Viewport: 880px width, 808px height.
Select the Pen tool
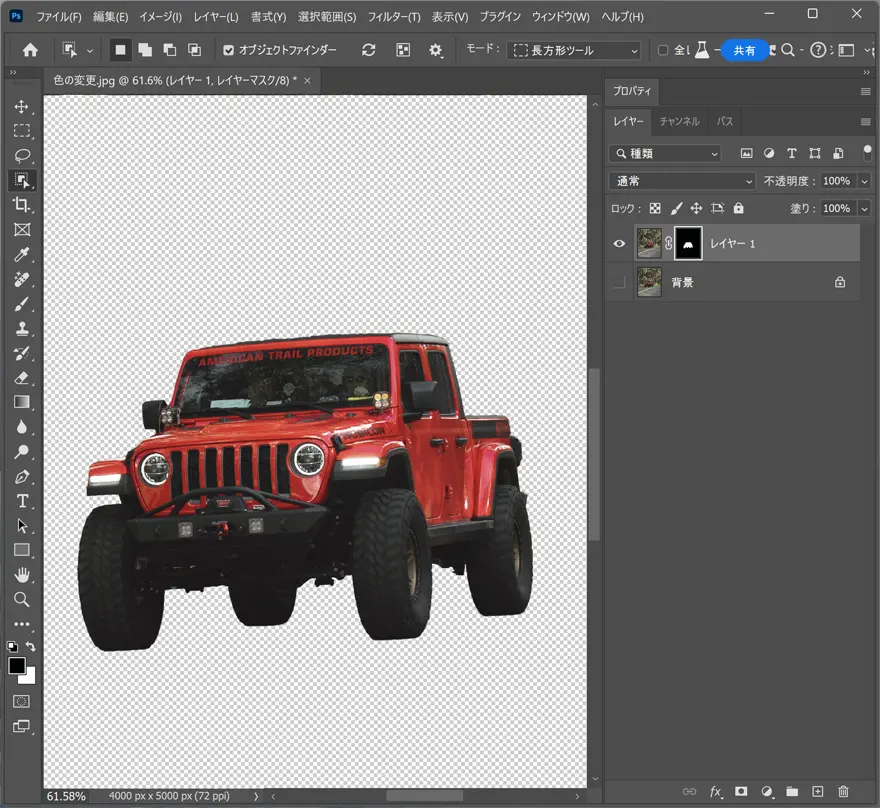[22, 476]
